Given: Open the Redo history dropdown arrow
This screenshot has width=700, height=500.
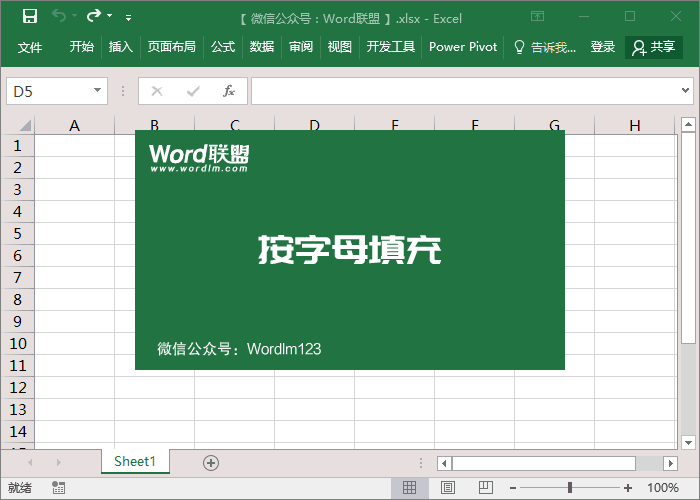Looking at the screenshot, I should pos(109,16).
